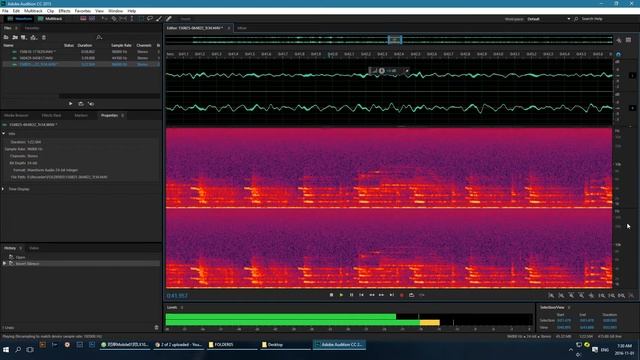The image size is (640, 360).
Task: Click the red Record button
Action: point(402,295)
